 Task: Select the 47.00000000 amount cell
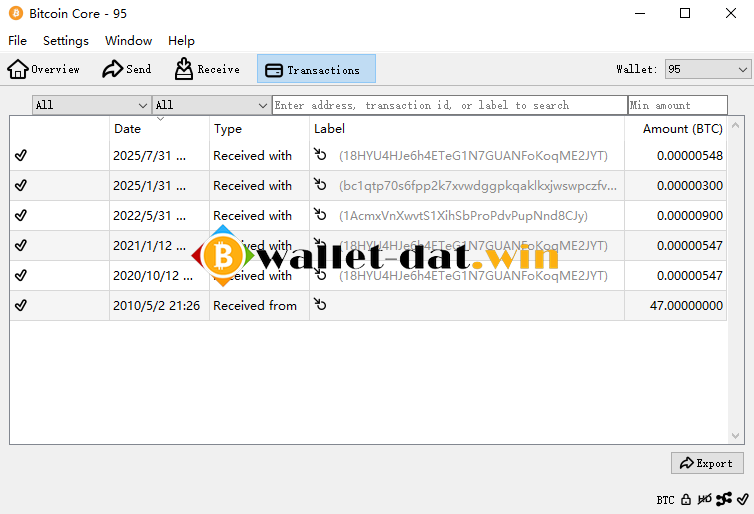pyautogui.click(x=676, y=305)
